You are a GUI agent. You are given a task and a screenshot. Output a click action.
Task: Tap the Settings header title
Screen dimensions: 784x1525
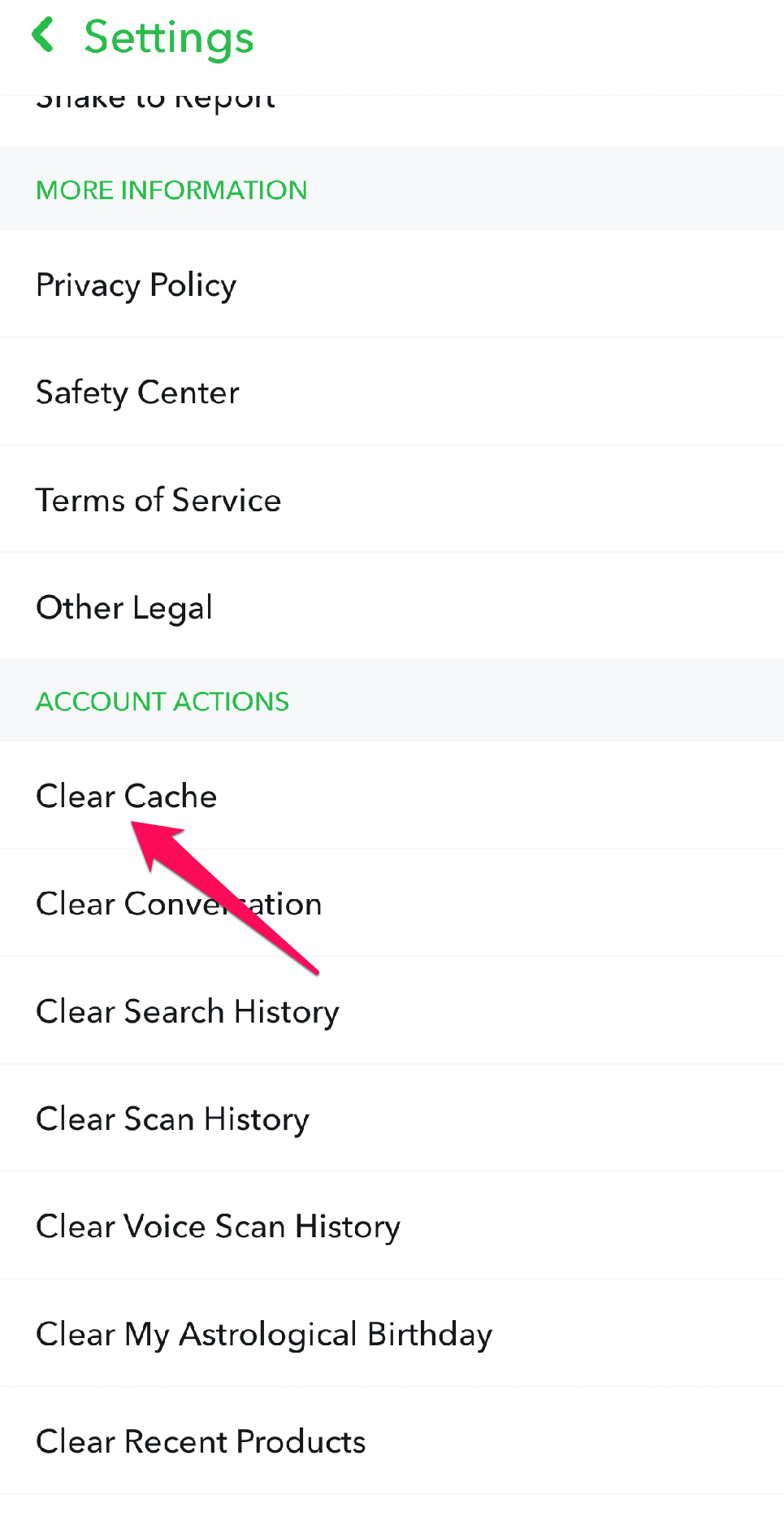coord(169,37)
